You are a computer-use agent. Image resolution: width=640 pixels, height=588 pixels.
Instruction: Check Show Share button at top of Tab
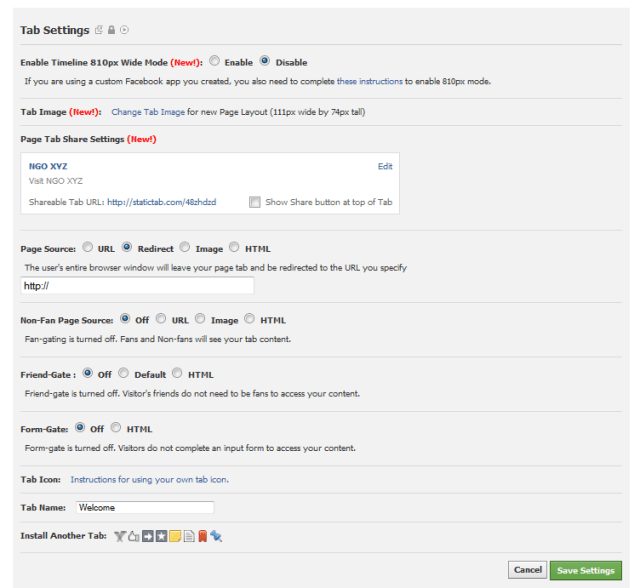tap(255, 202)
